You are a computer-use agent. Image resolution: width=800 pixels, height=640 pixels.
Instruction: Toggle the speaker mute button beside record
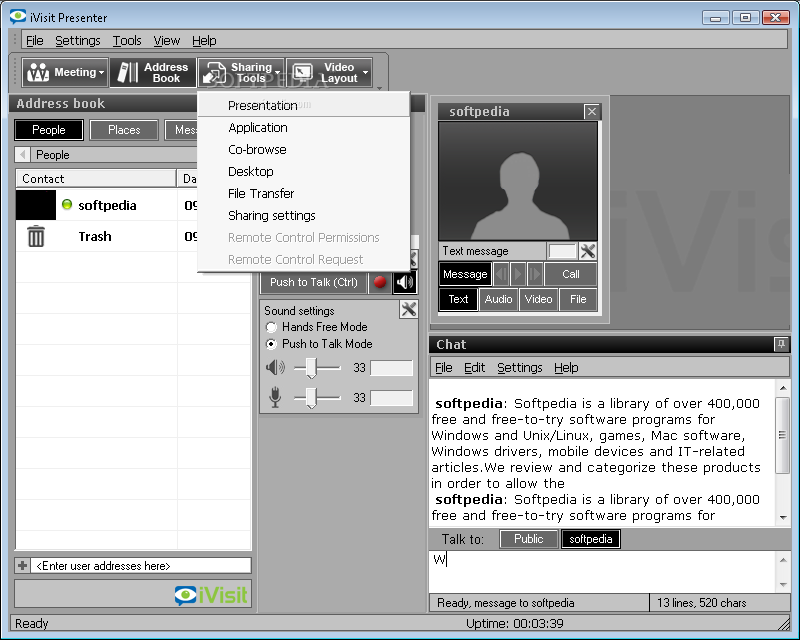405,282
